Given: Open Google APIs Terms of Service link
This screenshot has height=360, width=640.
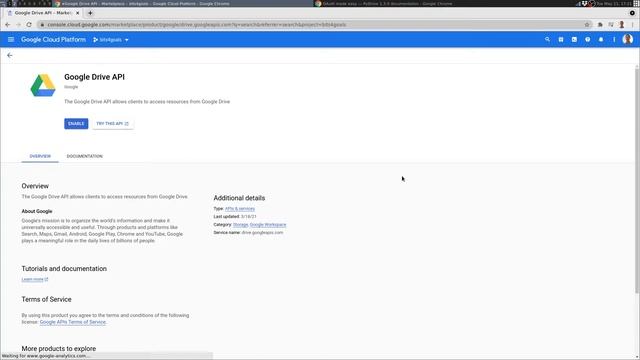Looking at the screenshot, I should [73, 322].
